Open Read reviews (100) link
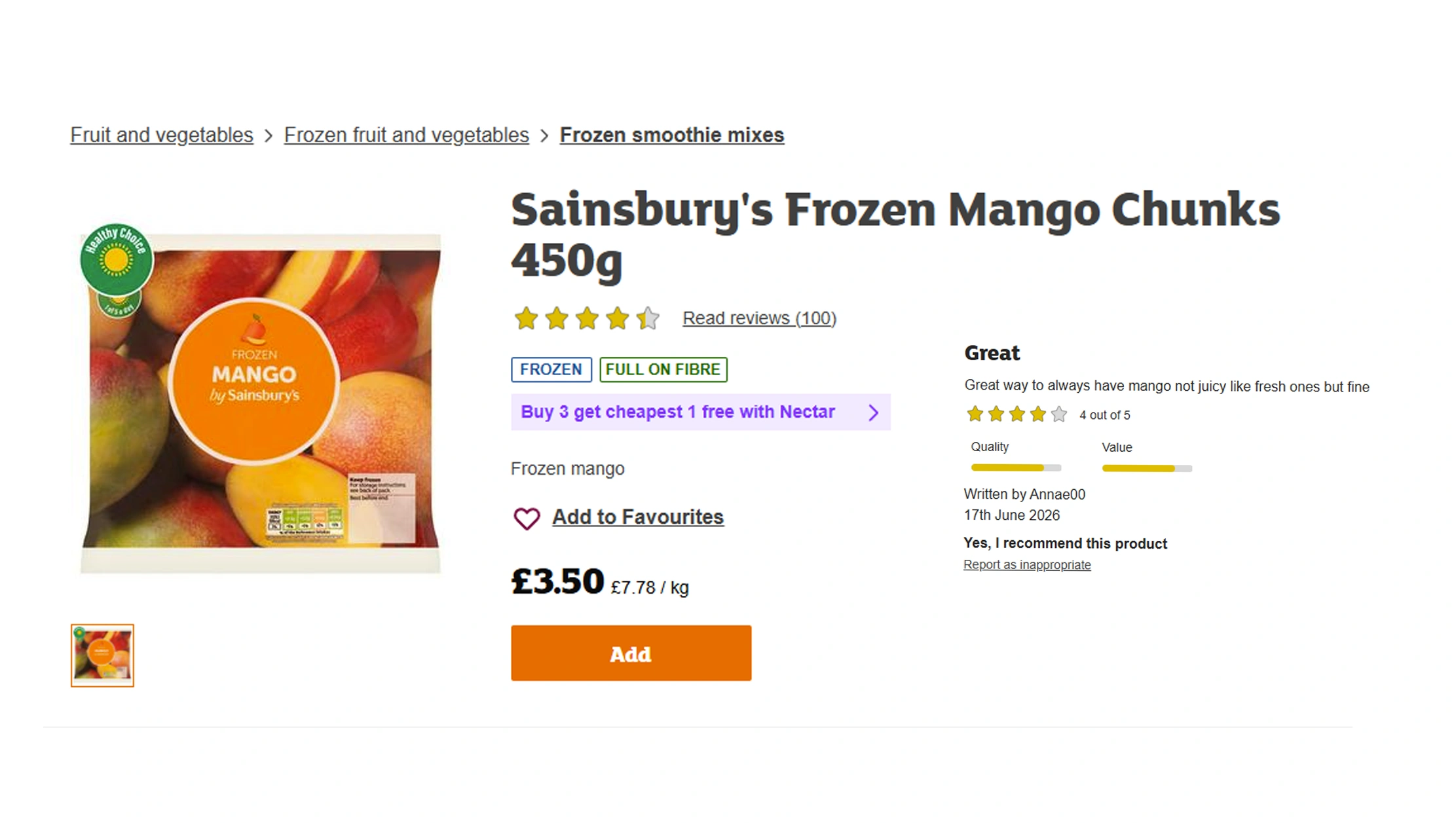 (759, 318)
